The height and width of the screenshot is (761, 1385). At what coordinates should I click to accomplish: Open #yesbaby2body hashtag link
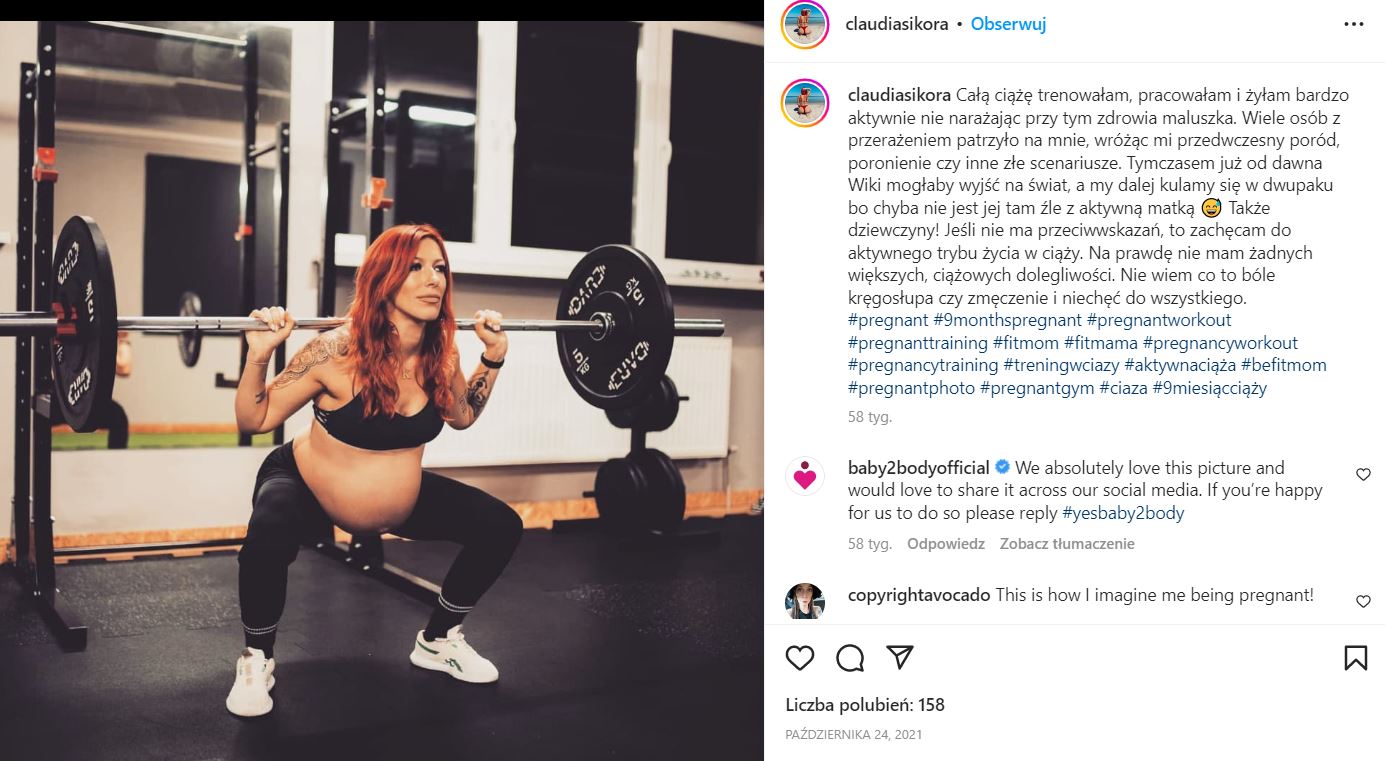(x=1123, y=513)
